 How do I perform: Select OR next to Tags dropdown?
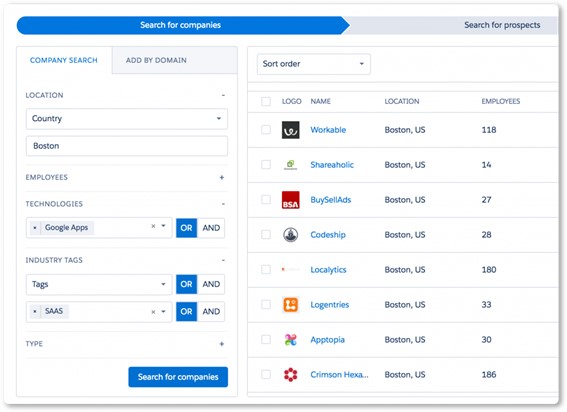click(186, 284)
